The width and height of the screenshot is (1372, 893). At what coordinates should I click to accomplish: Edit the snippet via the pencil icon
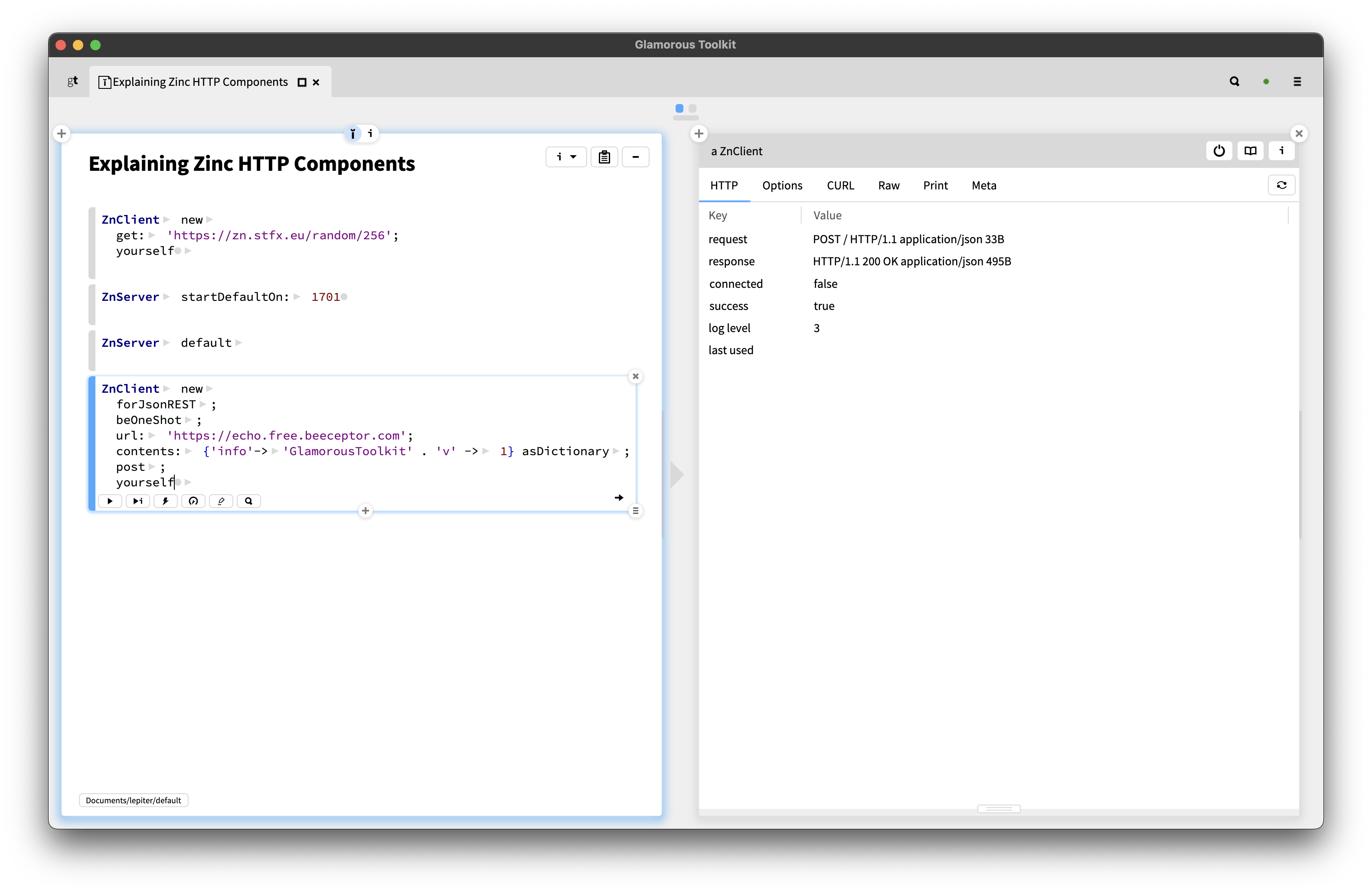pos(220,501)
